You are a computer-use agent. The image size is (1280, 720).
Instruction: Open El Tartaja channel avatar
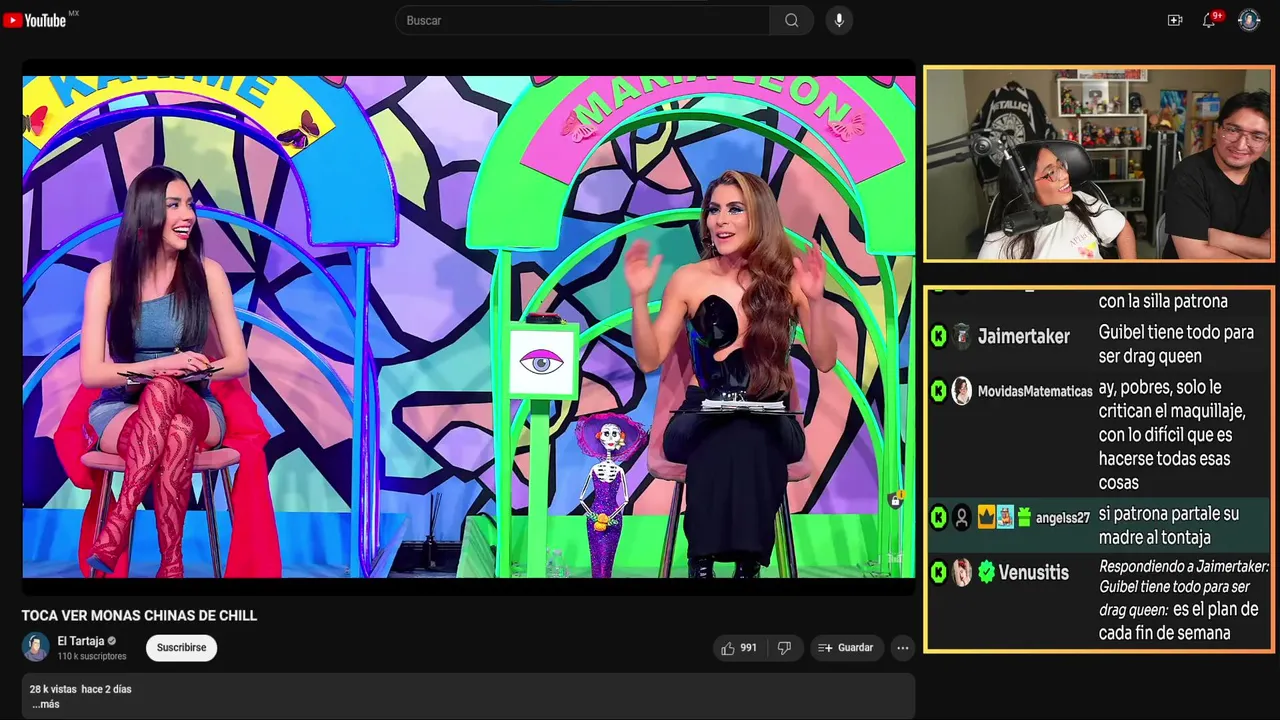pyautogui.click(x=36, y=647)
